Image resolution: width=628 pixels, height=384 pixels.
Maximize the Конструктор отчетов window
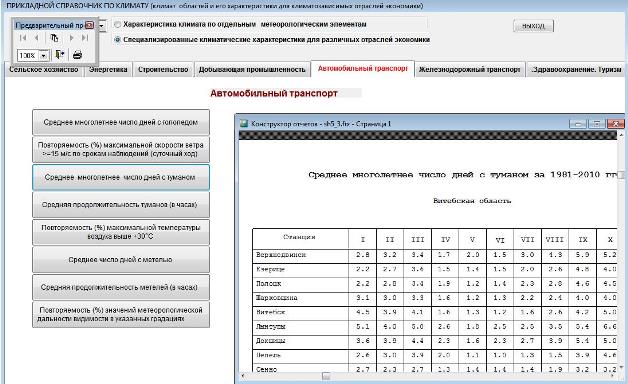[596, 124]
